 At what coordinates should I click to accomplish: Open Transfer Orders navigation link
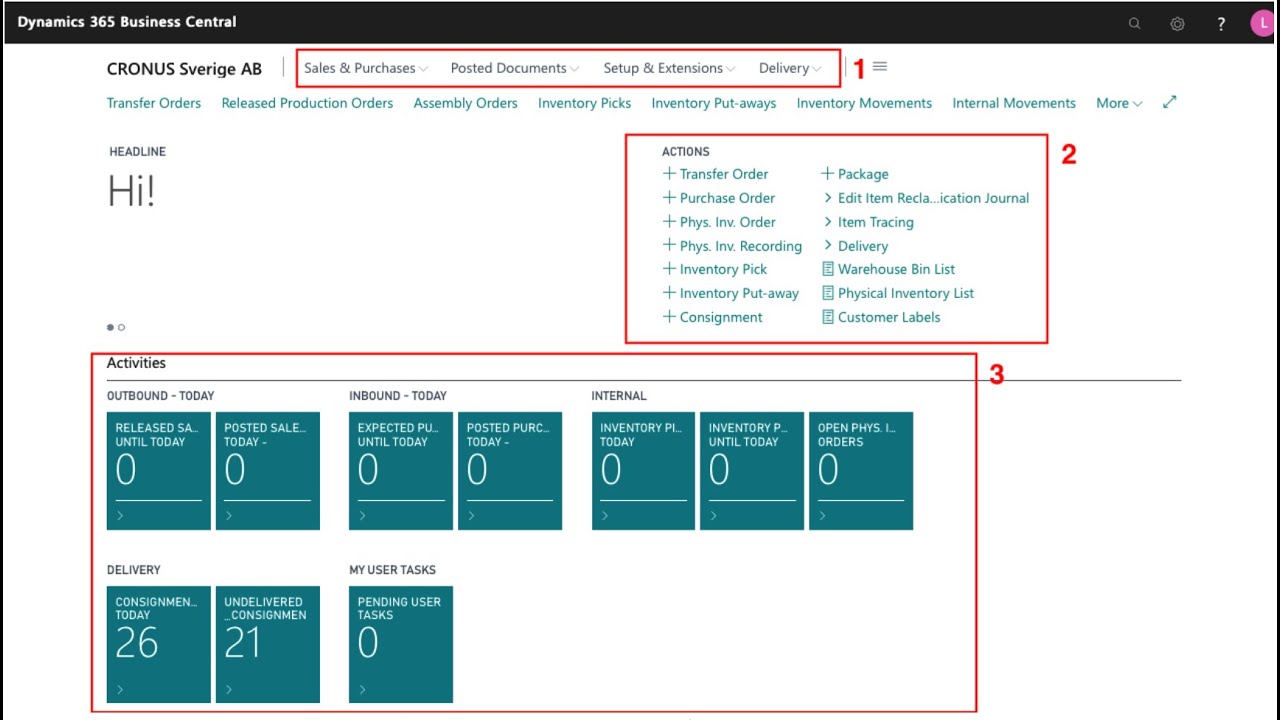point(154,103)
